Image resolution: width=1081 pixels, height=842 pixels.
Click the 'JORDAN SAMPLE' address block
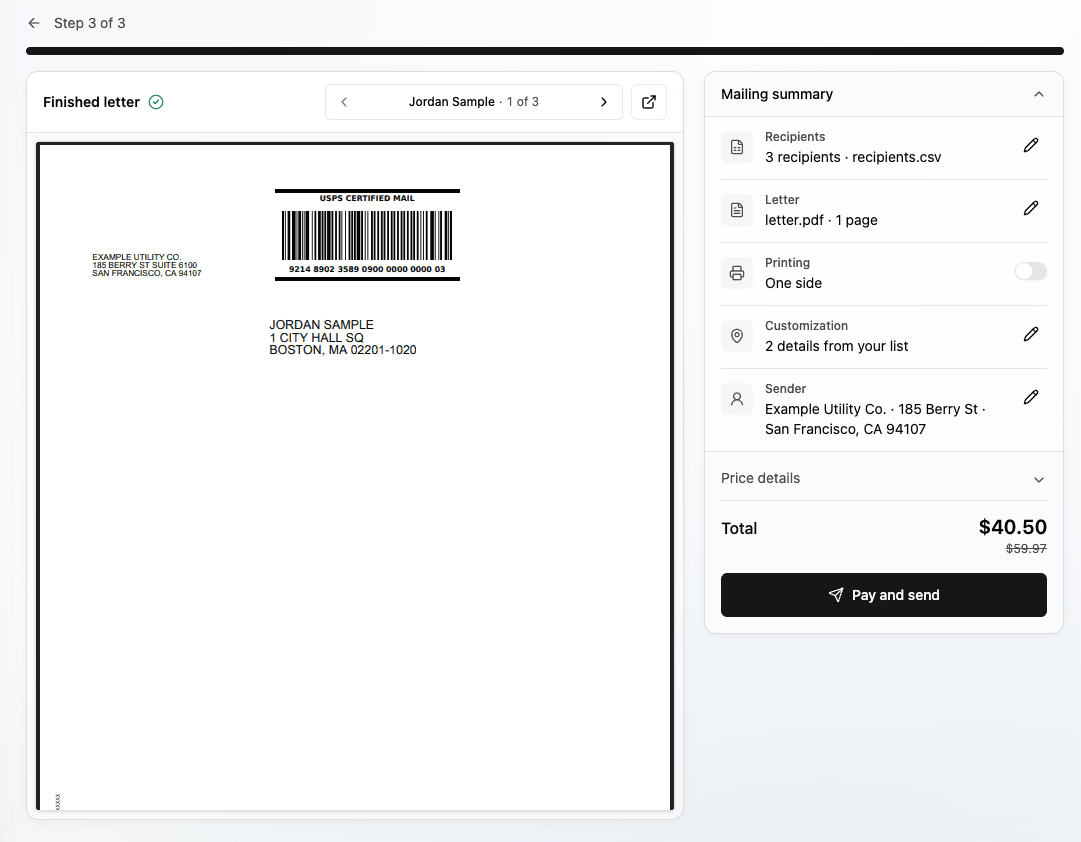(343, 337)
